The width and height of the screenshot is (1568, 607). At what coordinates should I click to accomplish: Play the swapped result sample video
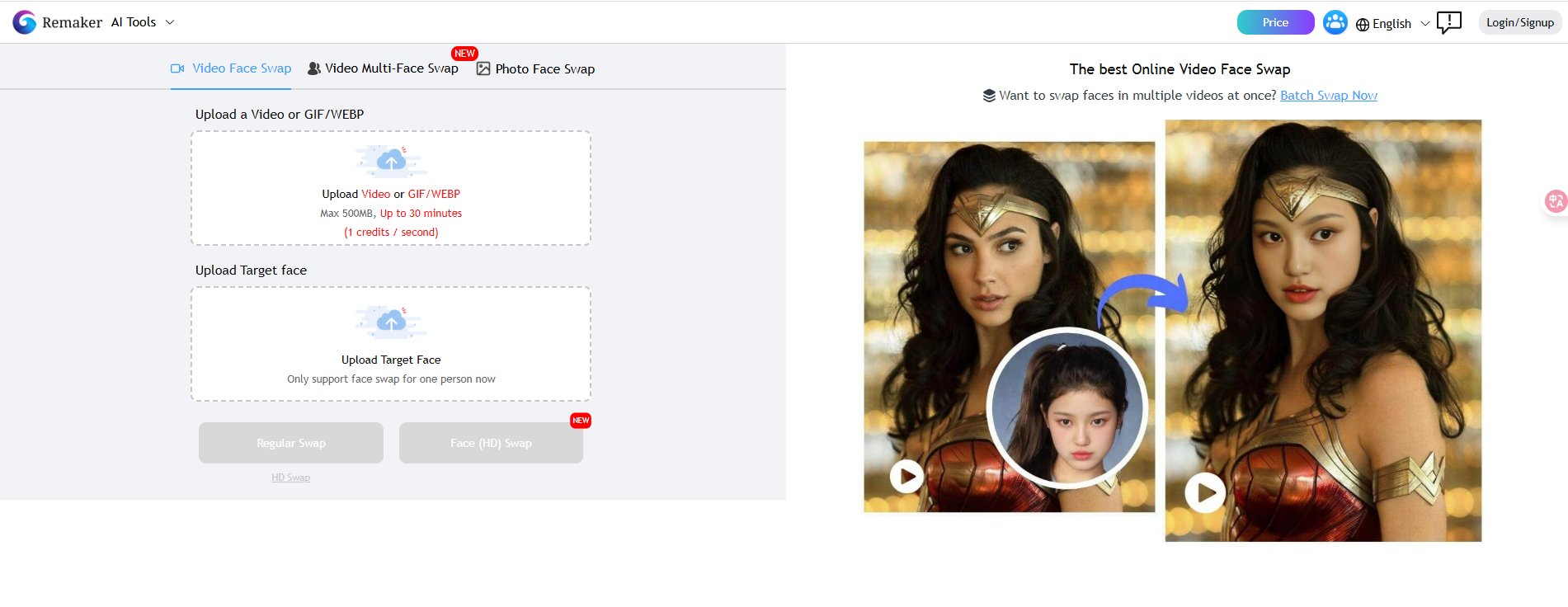click(1205, 492)
